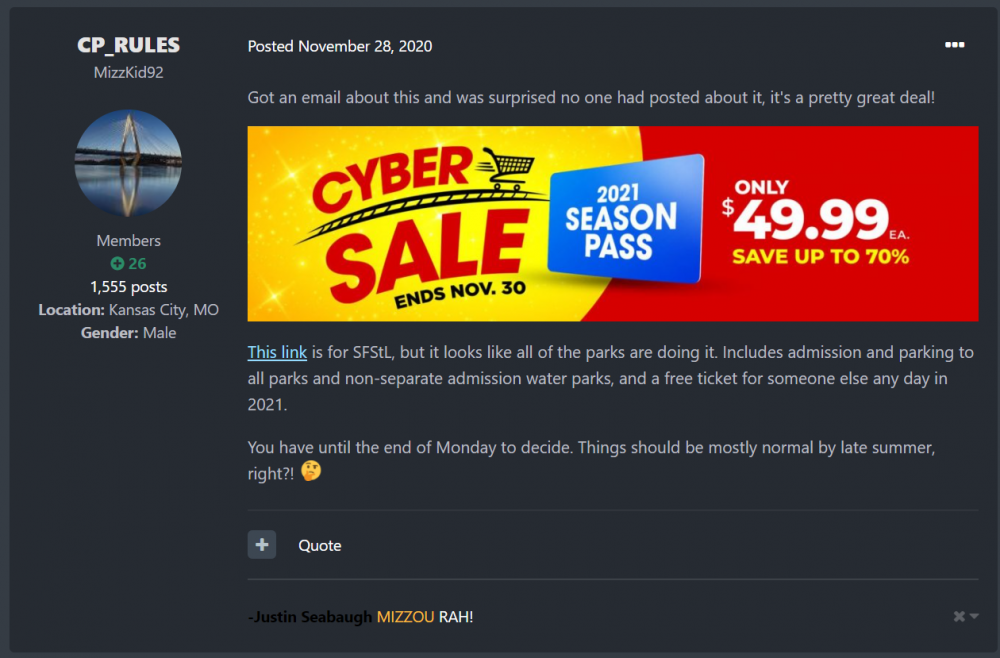Open the post options three-dots menu
Screen dimensions: 1000x658
[x=954, y=46]
